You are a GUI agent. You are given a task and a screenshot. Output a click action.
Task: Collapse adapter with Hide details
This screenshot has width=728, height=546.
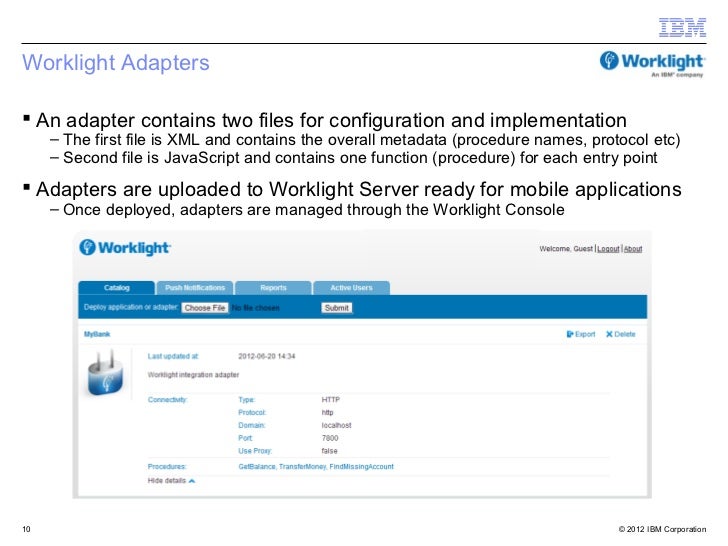point(171,481)
